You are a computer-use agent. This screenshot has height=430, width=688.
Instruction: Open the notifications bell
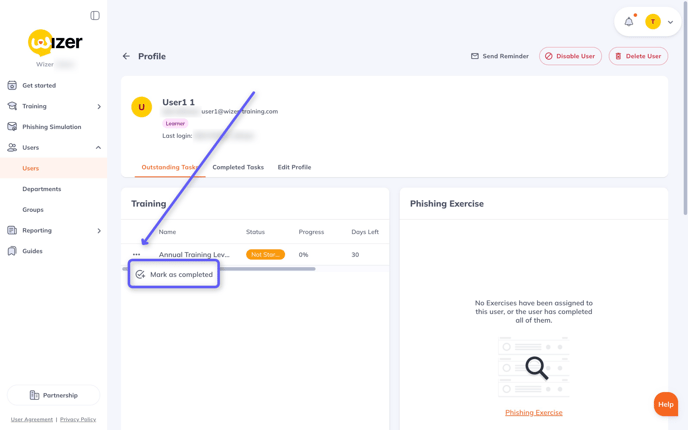(x=629, y=21)
